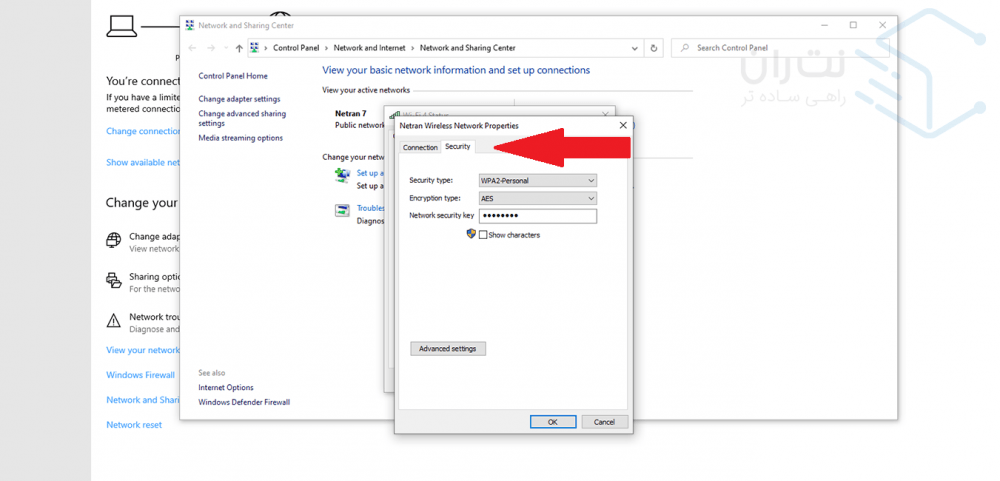Click the Sharing options icon in Settings
This screenshot has height=481, width=1000.
(x=114, y=280)
